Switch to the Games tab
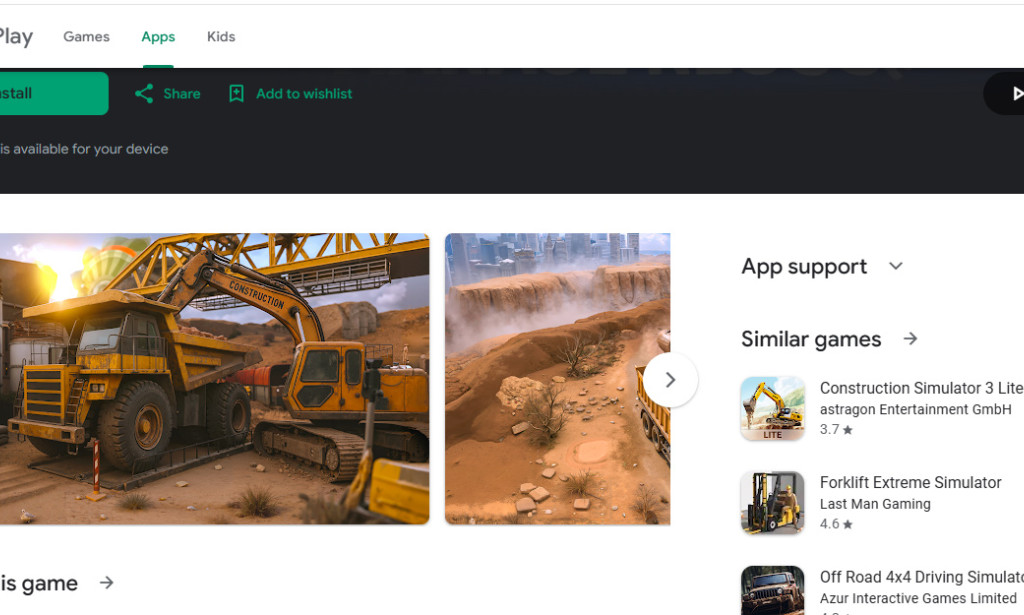This screenshot has height=615, width=1024. point(86,37)
